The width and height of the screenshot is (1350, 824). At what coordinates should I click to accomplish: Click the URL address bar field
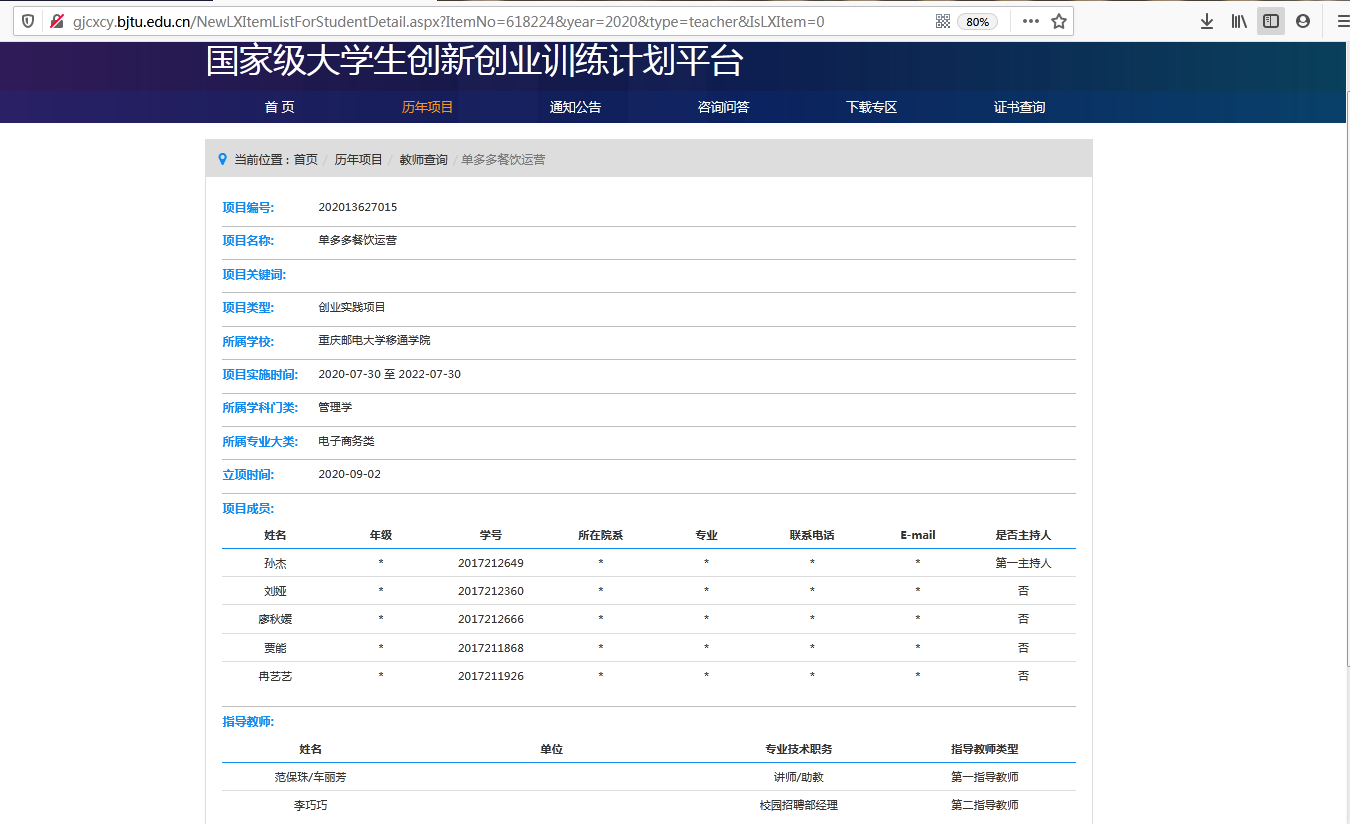[500, 21]
